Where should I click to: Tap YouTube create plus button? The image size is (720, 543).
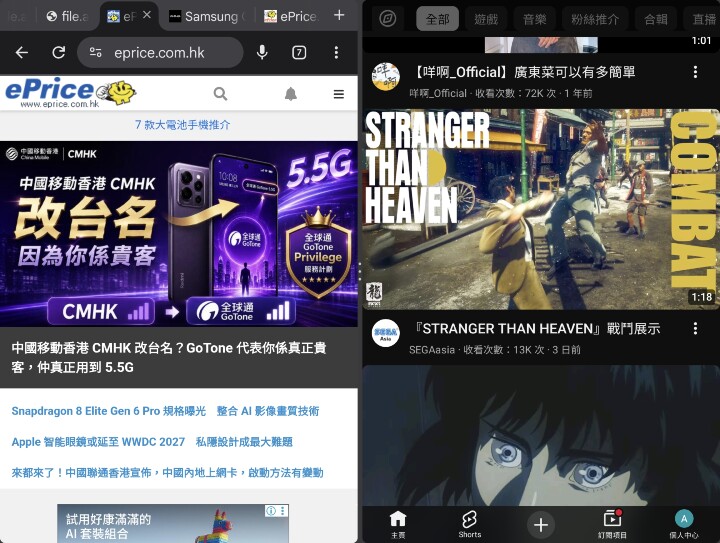(541, 525)
